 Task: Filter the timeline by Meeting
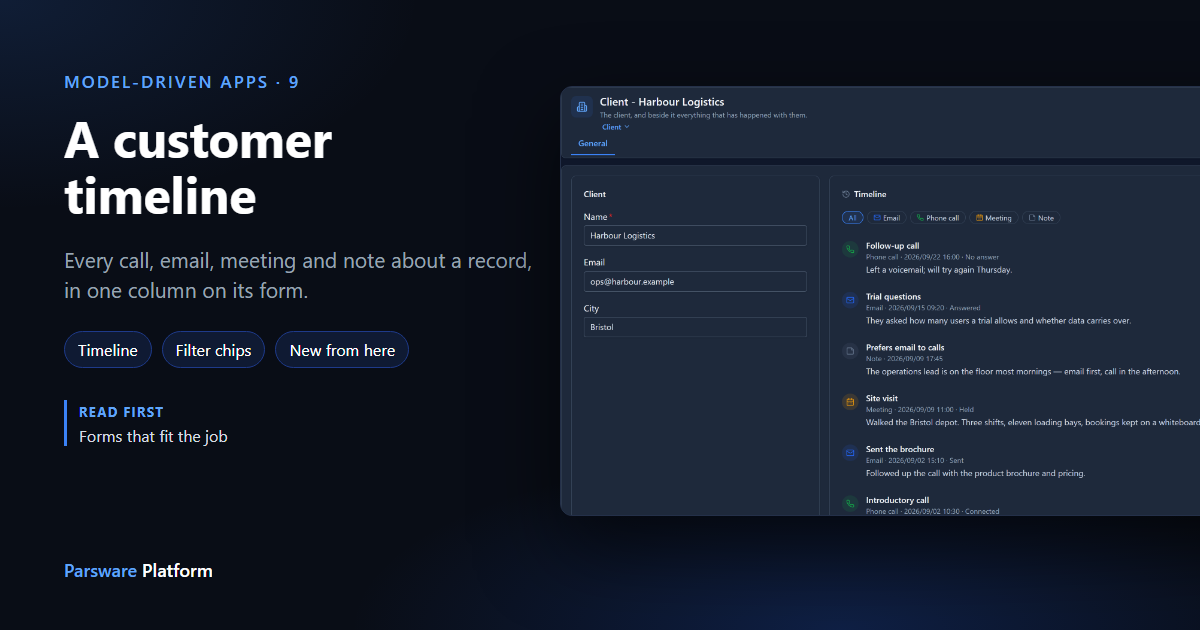993,218
